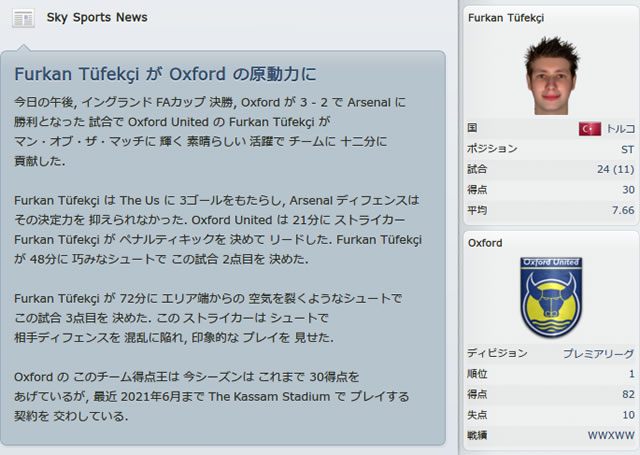Select the 試合 value 24 (11)
Image resolution: width=640 pixels, height=455 pixels.
(615, 169)
